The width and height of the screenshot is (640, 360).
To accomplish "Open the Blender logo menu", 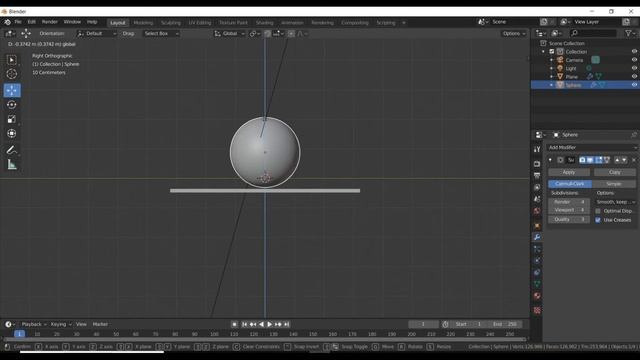I will coord(7,22).
